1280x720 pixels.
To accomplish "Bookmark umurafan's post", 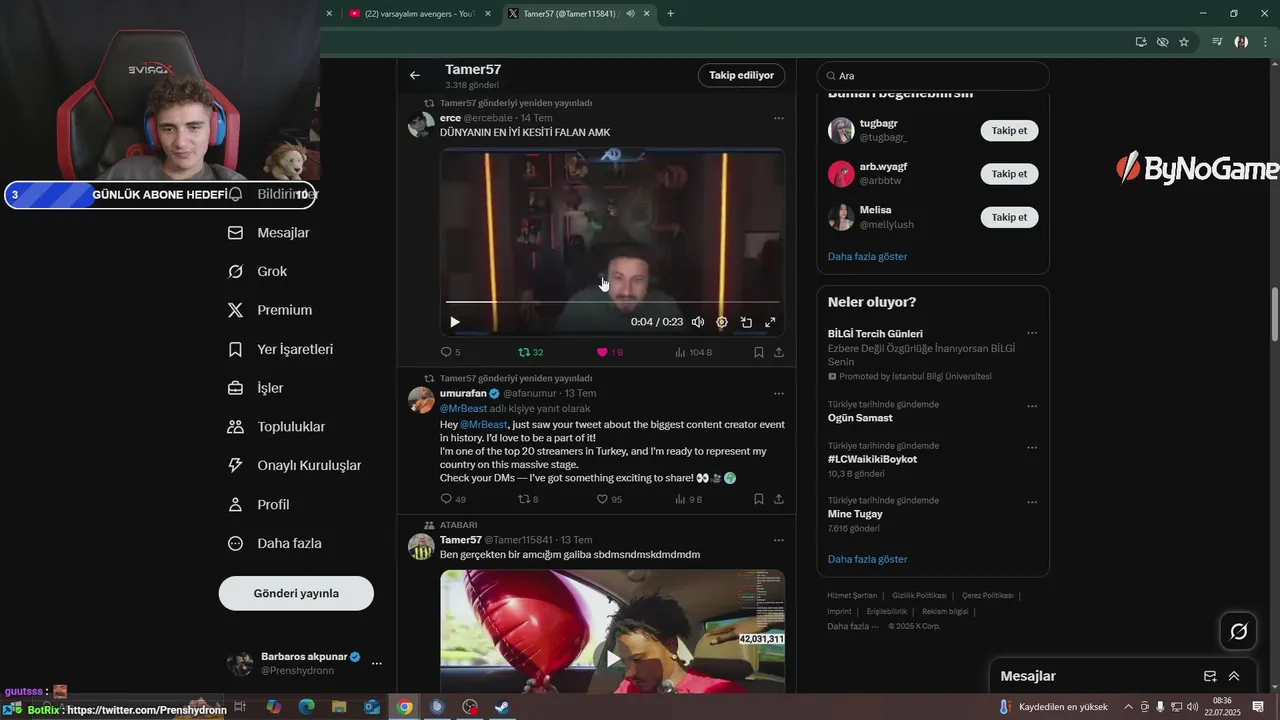I will click(759, 499).
